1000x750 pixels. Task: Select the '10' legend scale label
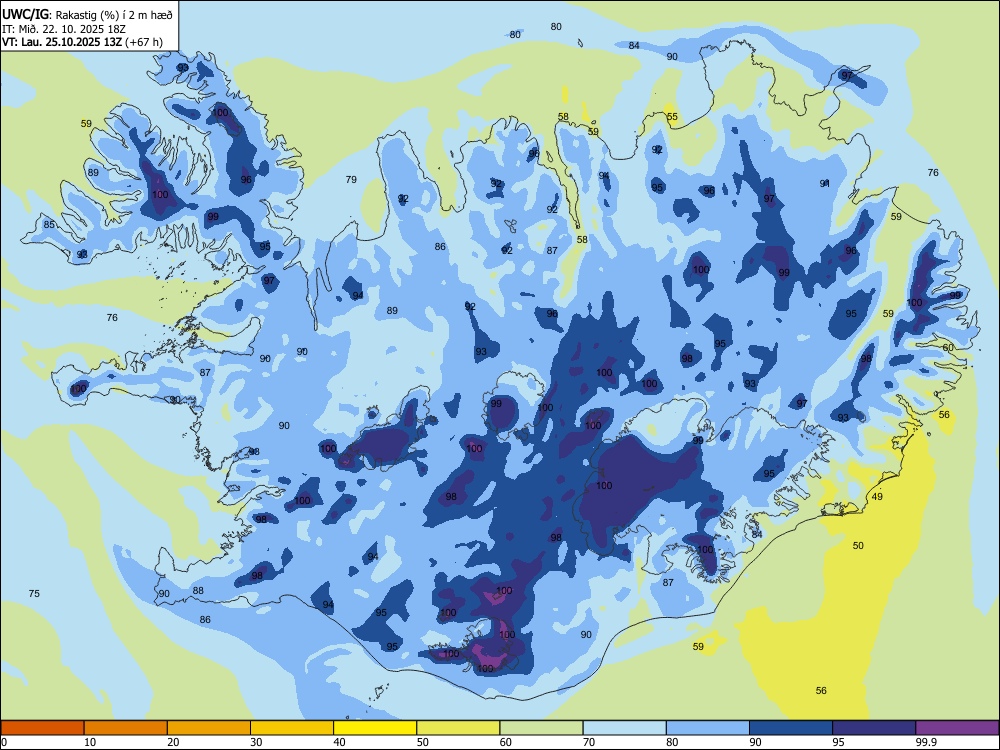click(90, 742)
